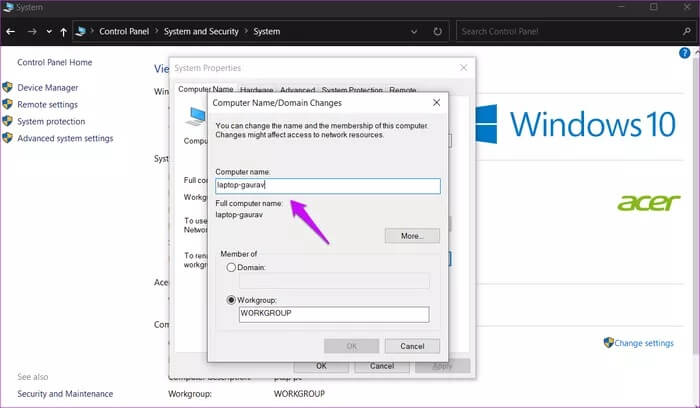Click the WORKGROUP text field
This screenshot has width=700, height=408.
(x=334, y=314)
